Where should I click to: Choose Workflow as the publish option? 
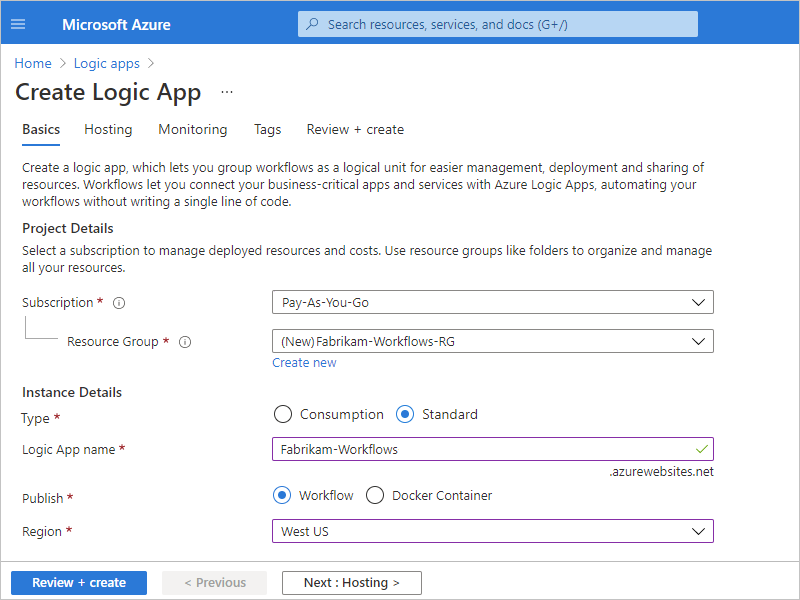tap(282, 495)
